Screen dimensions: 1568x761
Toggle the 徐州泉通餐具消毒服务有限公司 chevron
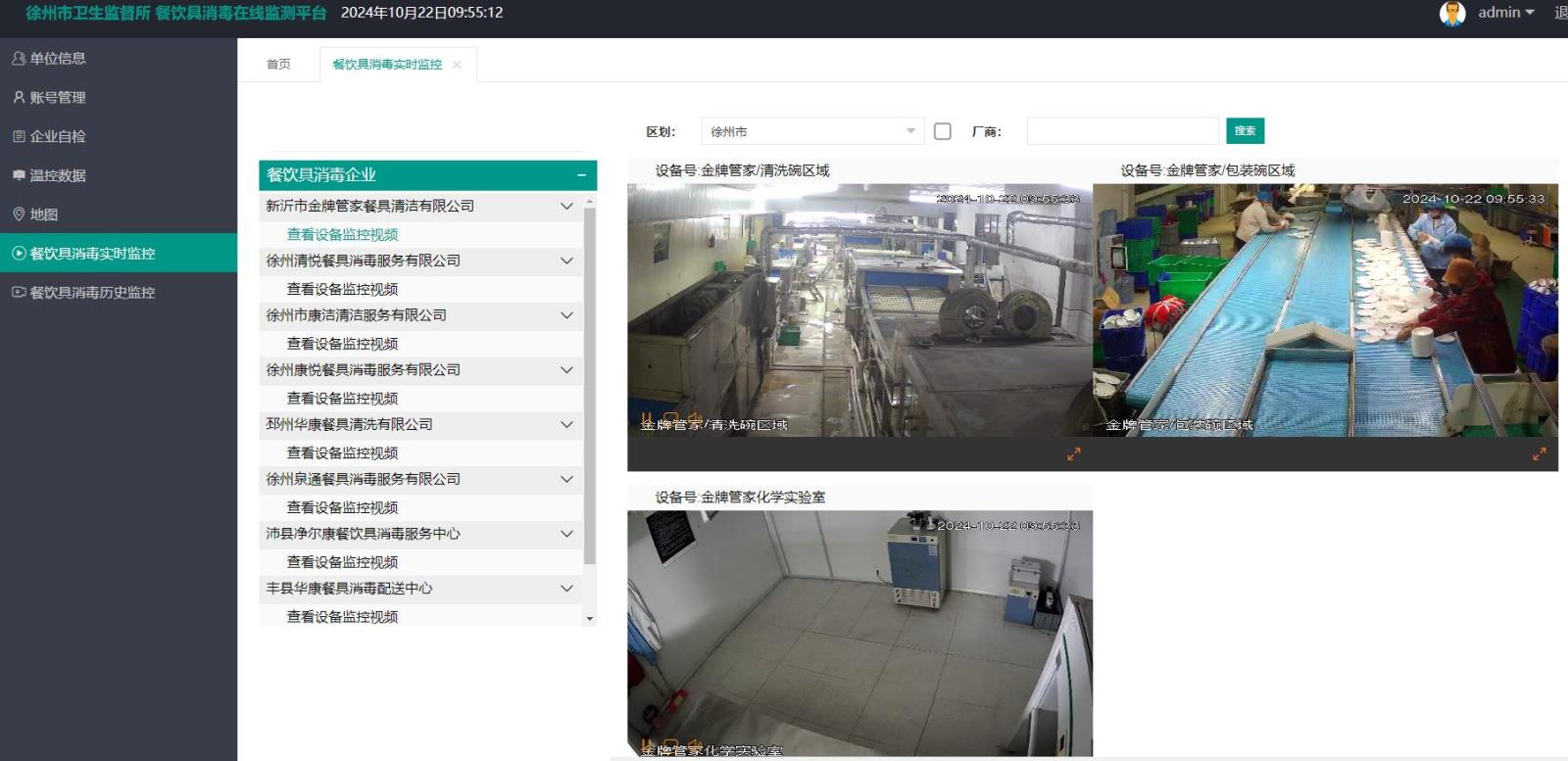(566, 479)
